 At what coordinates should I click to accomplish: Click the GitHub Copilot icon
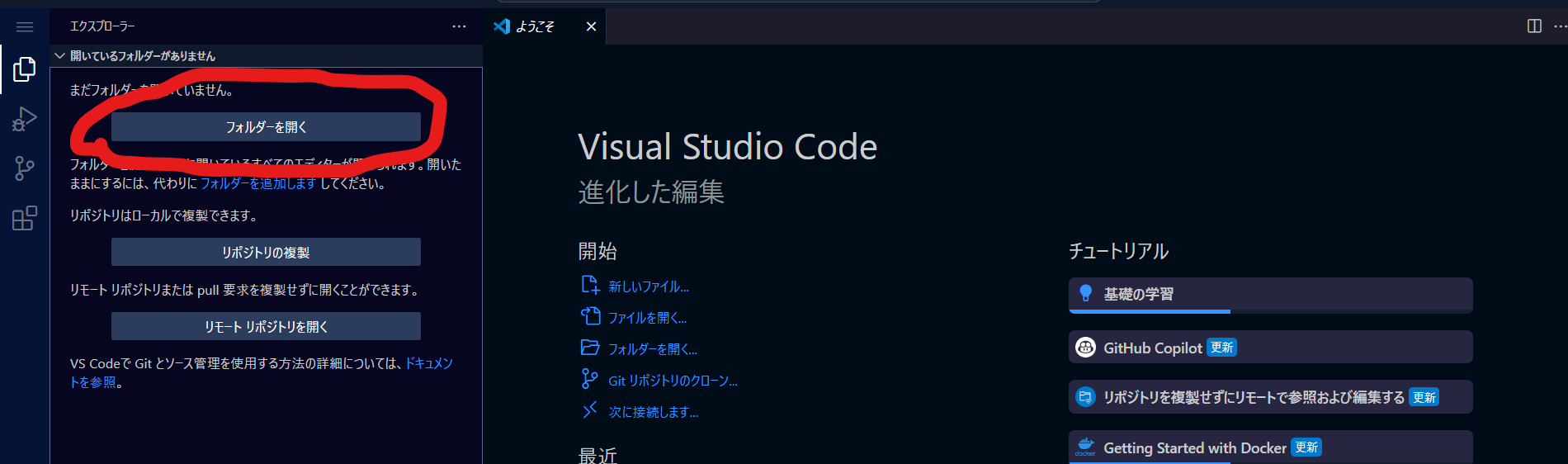pos(1085,348)
